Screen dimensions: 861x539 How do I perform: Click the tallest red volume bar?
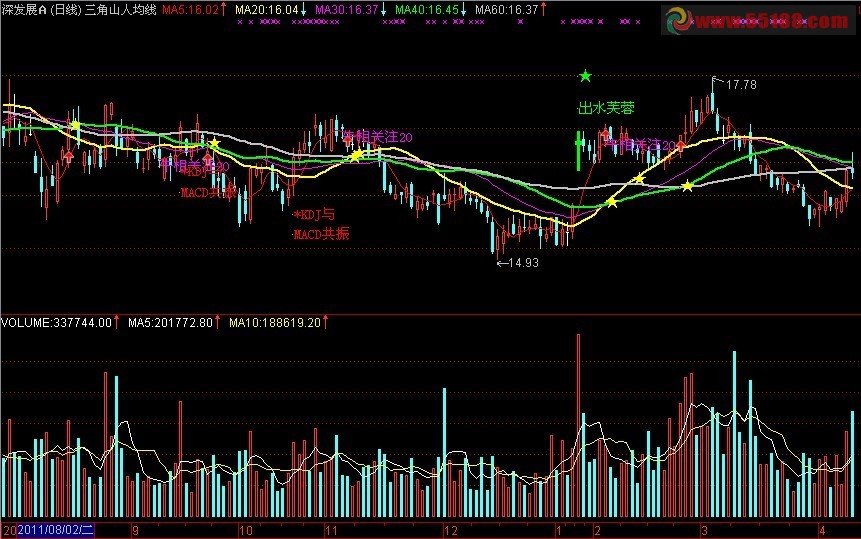click(x=578, y=425)
